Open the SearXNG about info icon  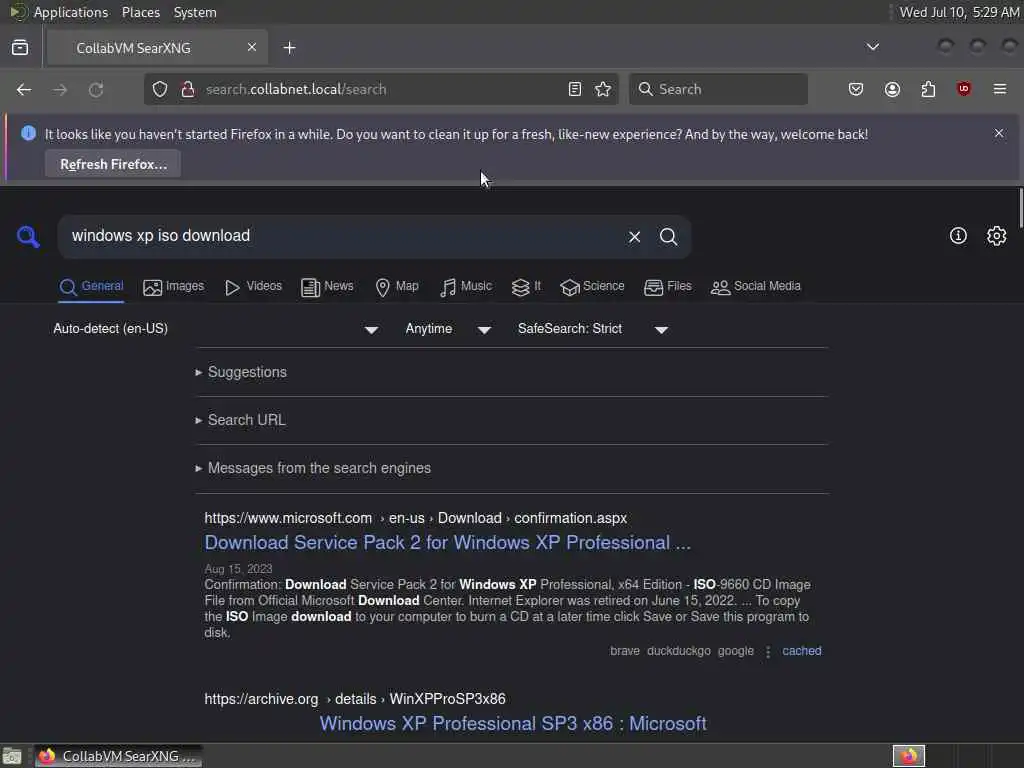point(958,236)
